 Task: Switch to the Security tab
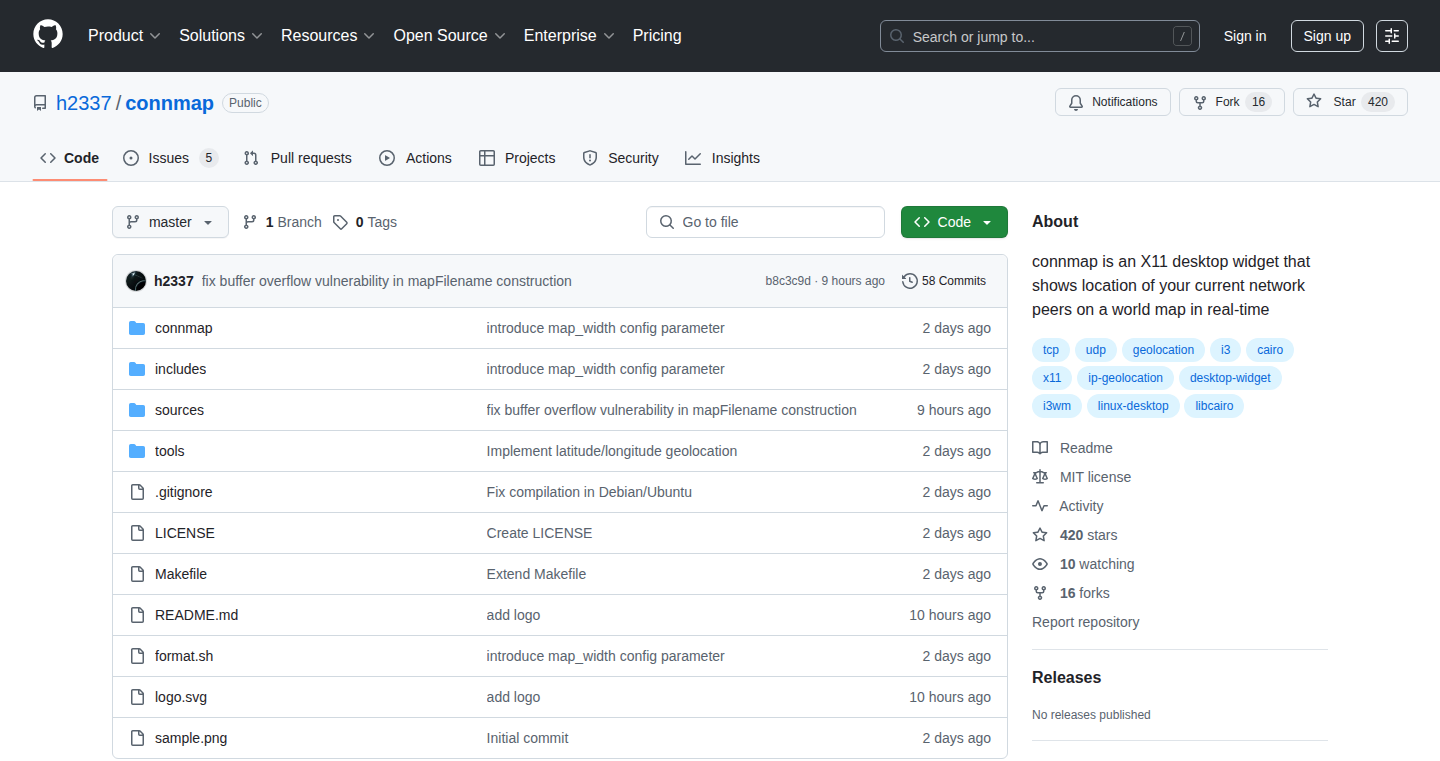620,158
